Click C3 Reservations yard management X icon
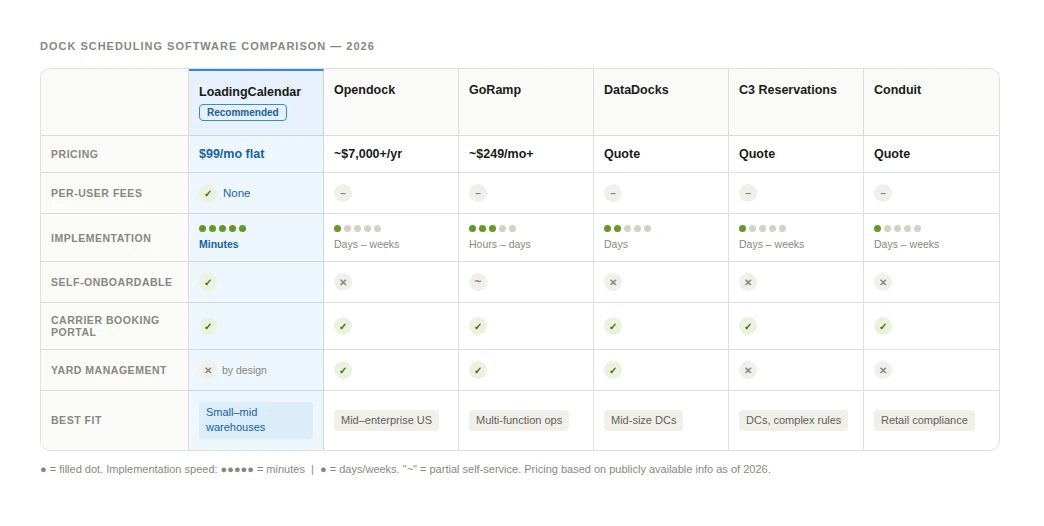 (x=748, y=370)
